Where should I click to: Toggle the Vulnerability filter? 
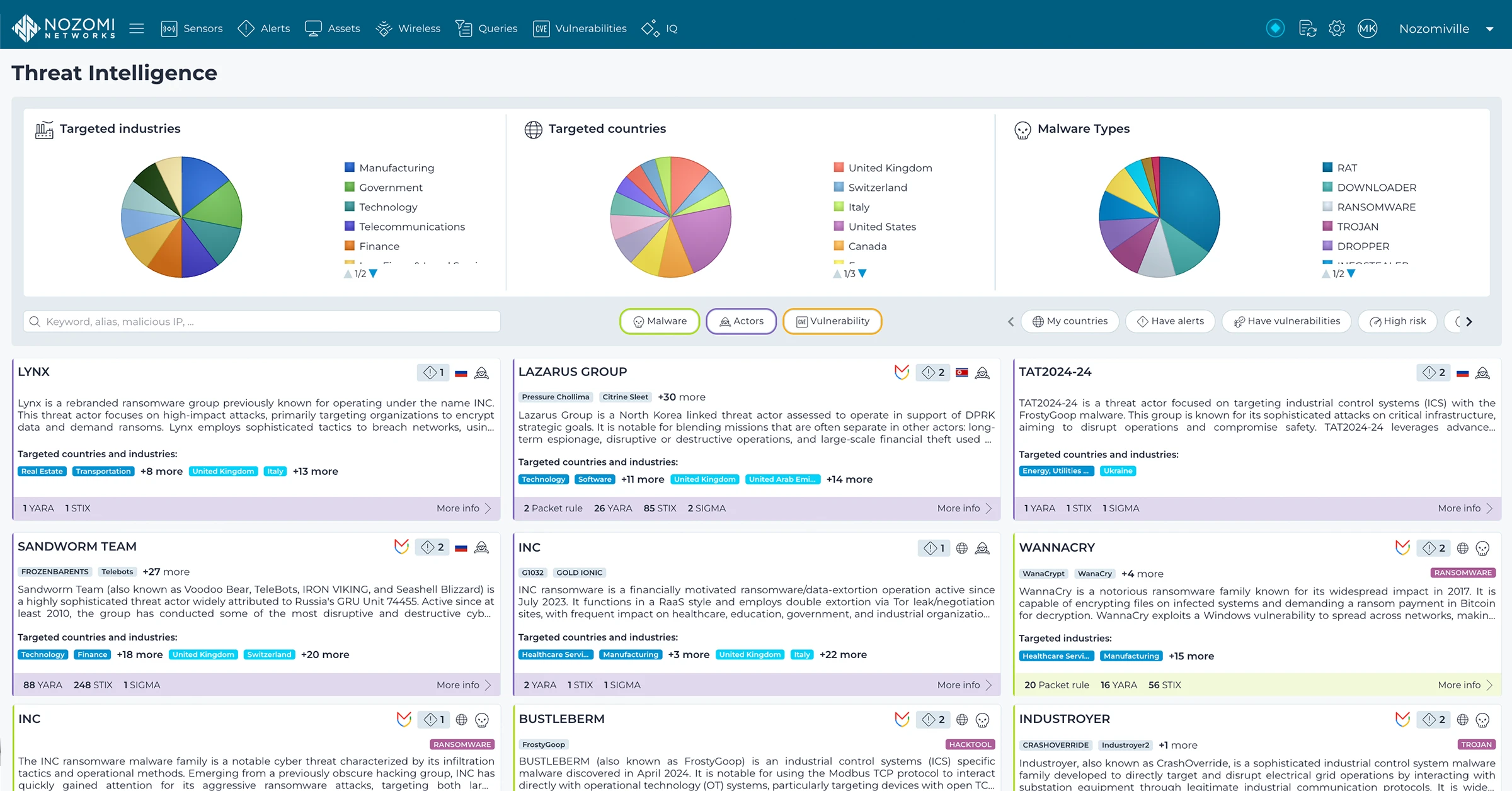(832, 321)
